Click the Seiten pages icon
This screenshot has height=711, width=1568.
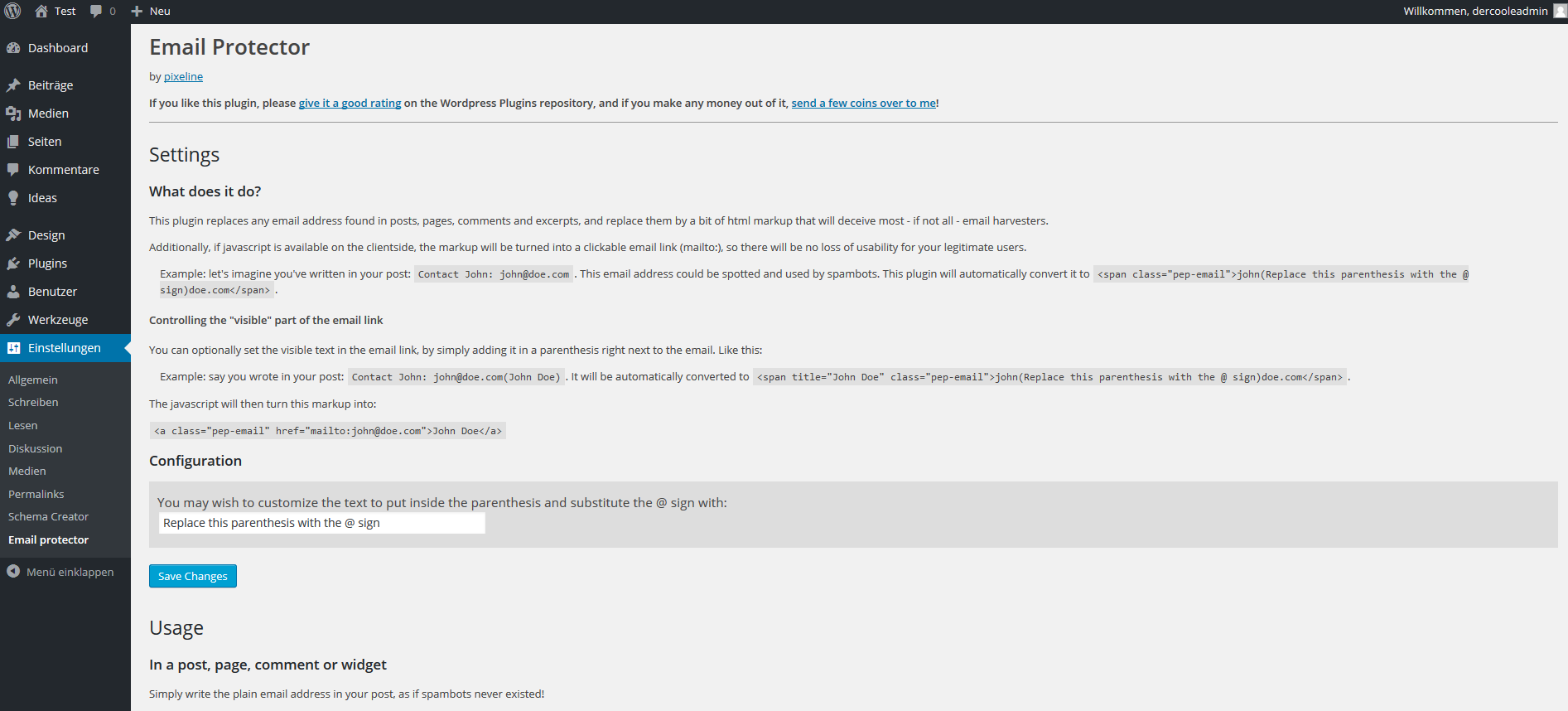pyautogui.click(x=13, y=142)
